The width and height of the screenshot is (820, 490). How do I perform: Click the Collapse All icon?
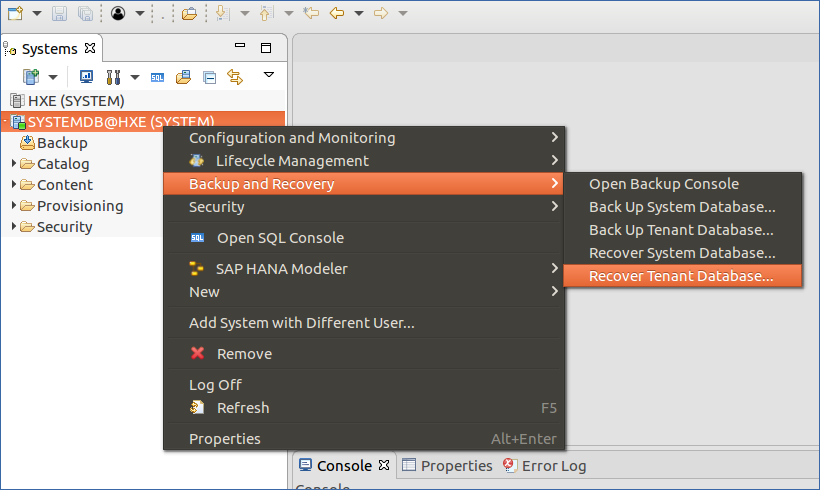(210, 77)
